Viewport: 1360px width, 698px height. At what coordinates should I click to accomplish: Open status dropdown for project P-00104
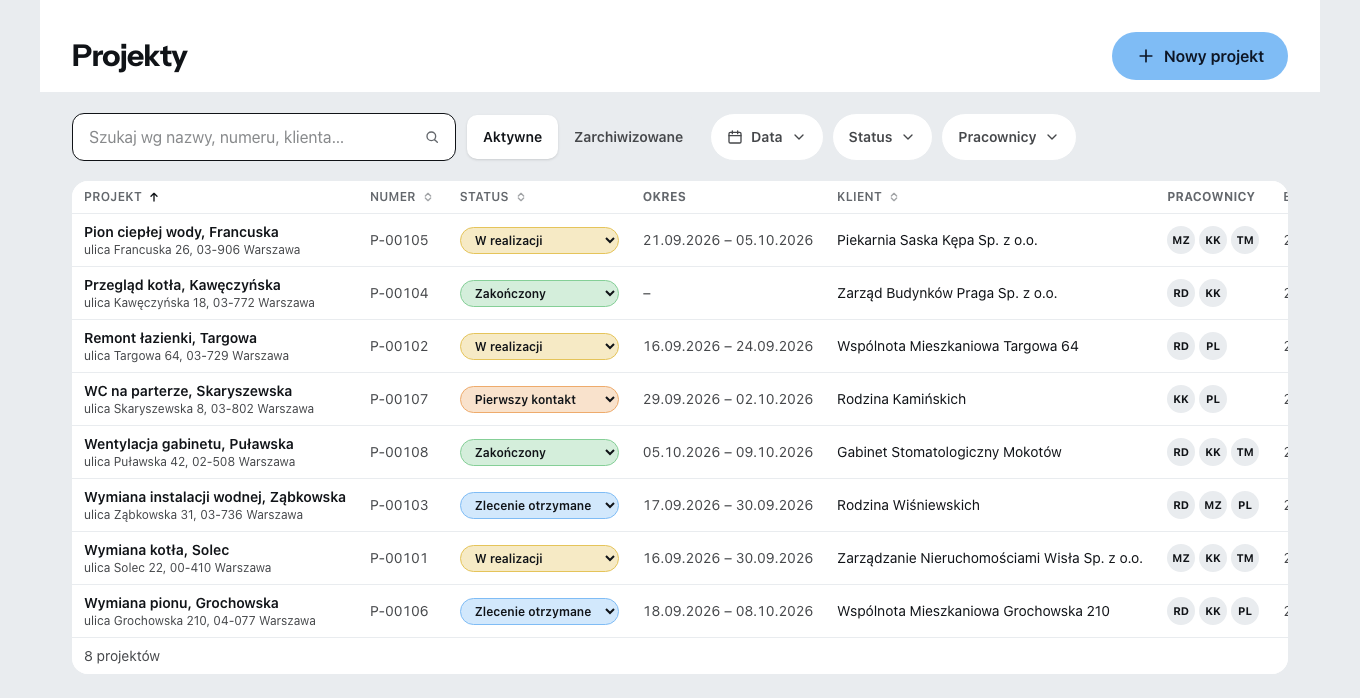pos(539,293)
